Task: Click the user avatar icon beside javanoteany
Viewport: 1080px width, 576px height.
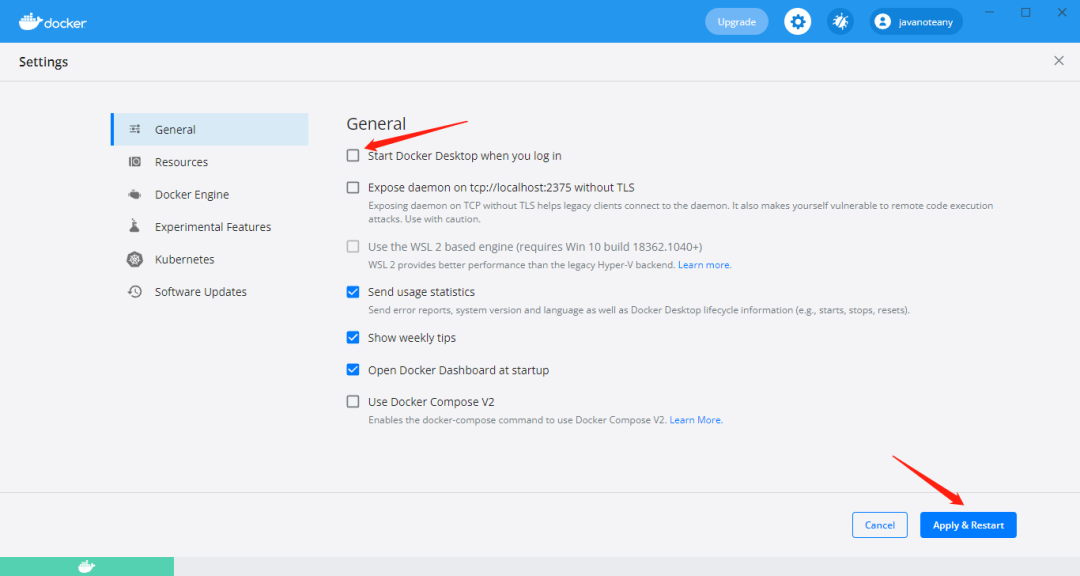Action: click(x=882, y=22)
